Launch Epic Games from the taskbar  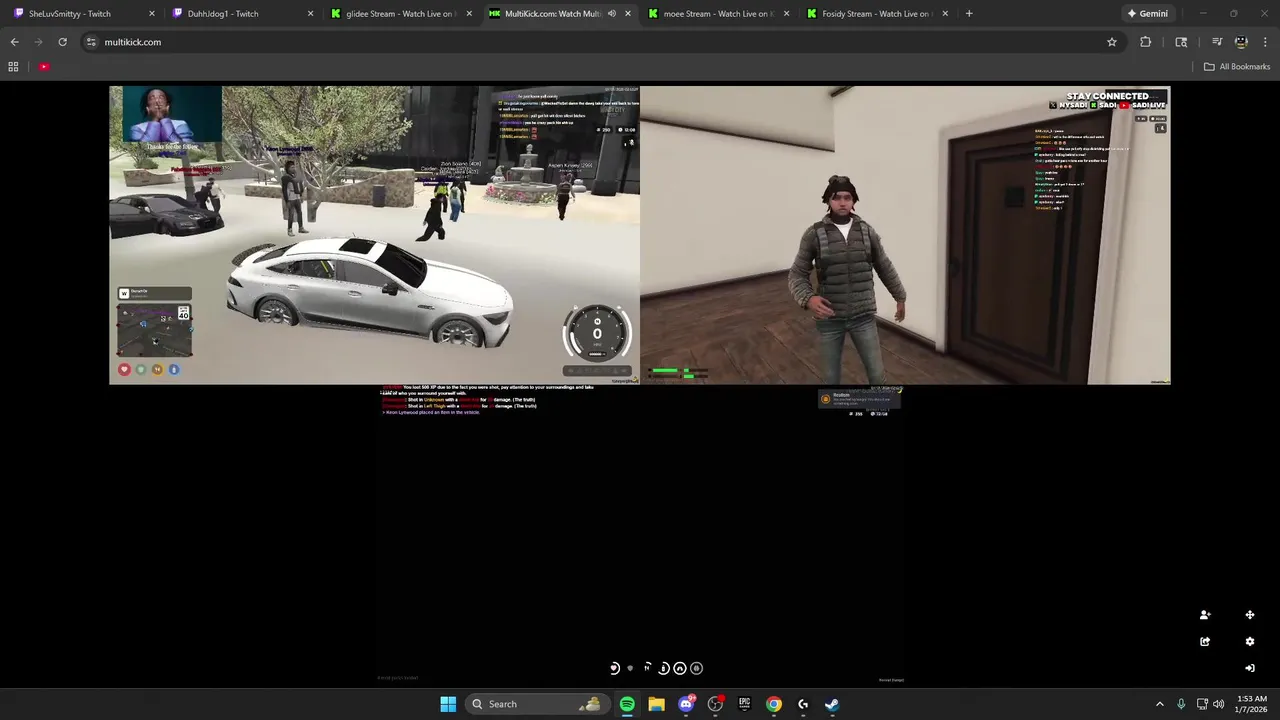tap(744, 704)
